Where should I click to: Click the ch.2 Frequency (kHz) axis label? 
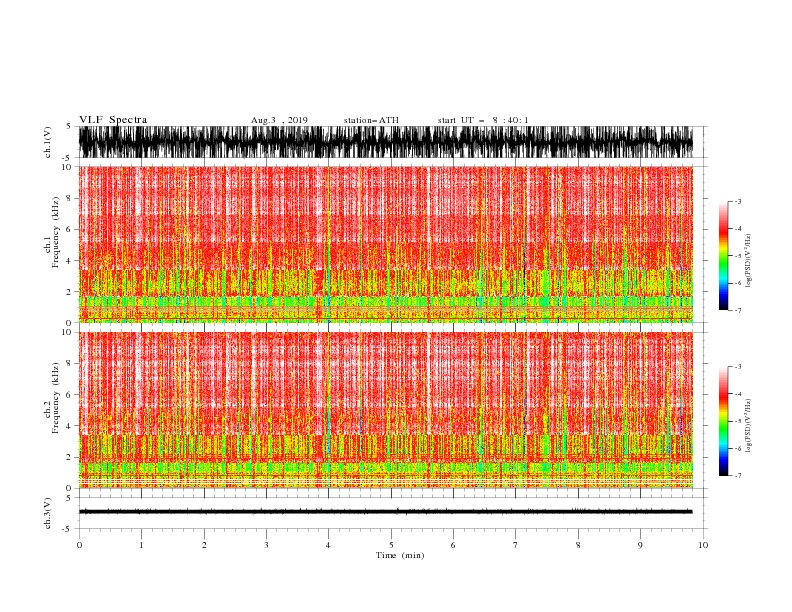[52, 397]
